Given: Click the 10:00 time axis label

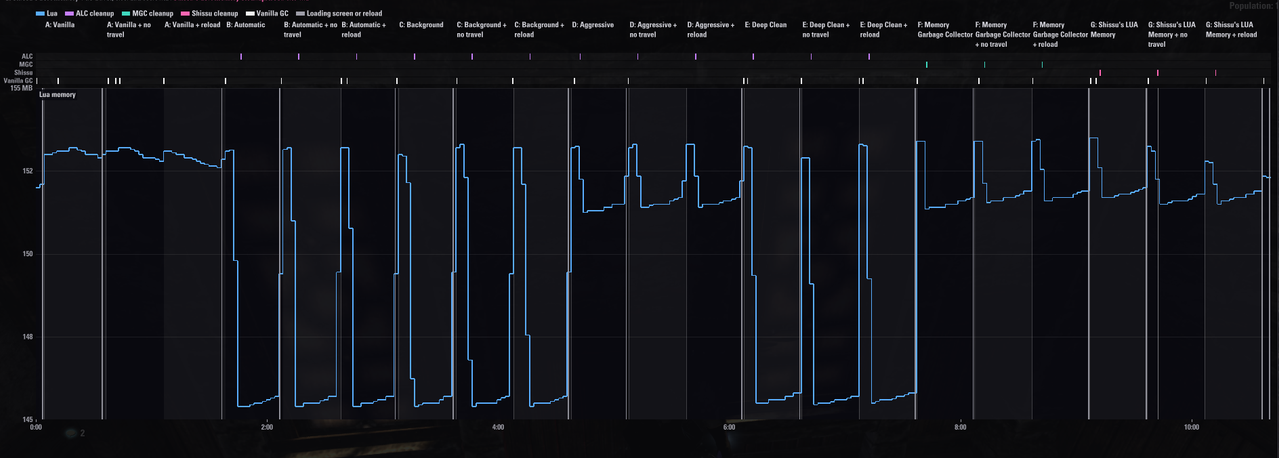Looking at the screenshot, I should click(x=1191, y=427).
